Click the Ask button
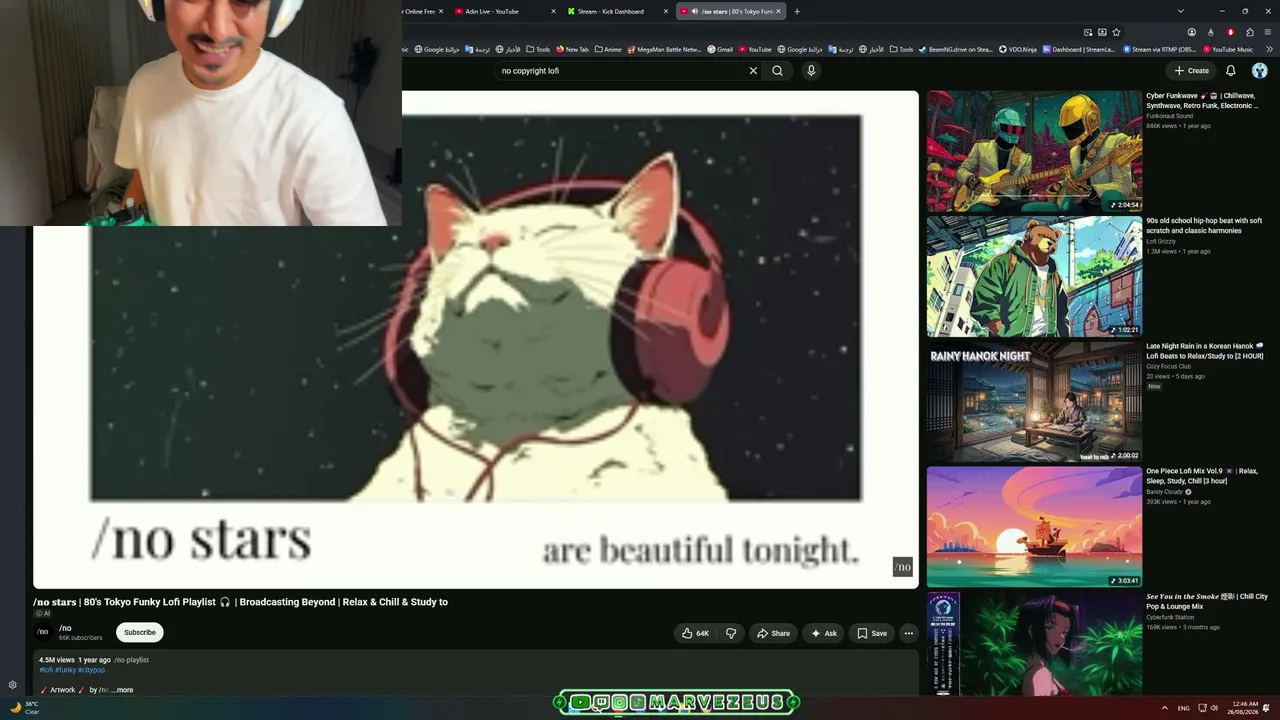The height and width of the screenshot is (720, 1280). [x=824, y=633]
